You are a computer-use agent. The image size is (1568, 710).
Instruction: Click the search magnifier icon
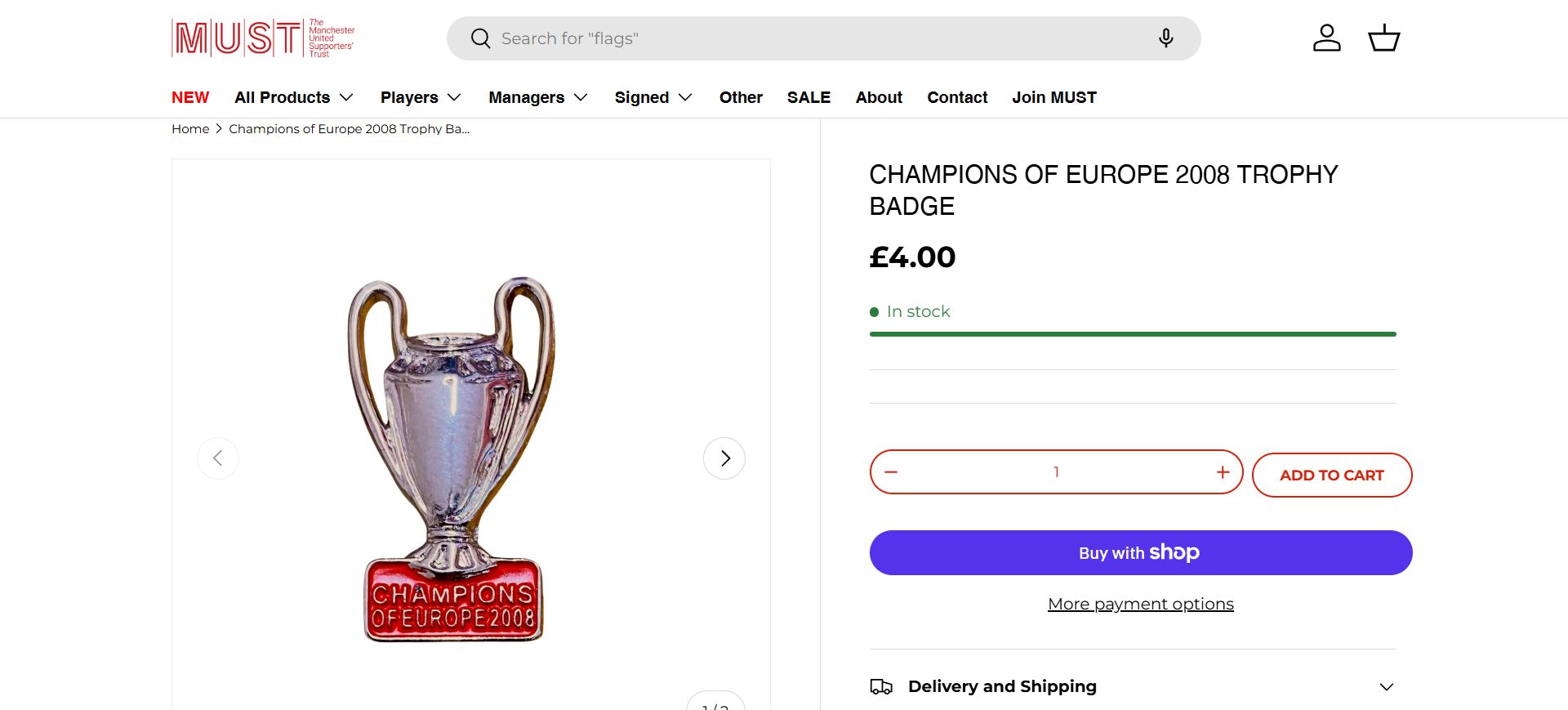pos(481,38)
